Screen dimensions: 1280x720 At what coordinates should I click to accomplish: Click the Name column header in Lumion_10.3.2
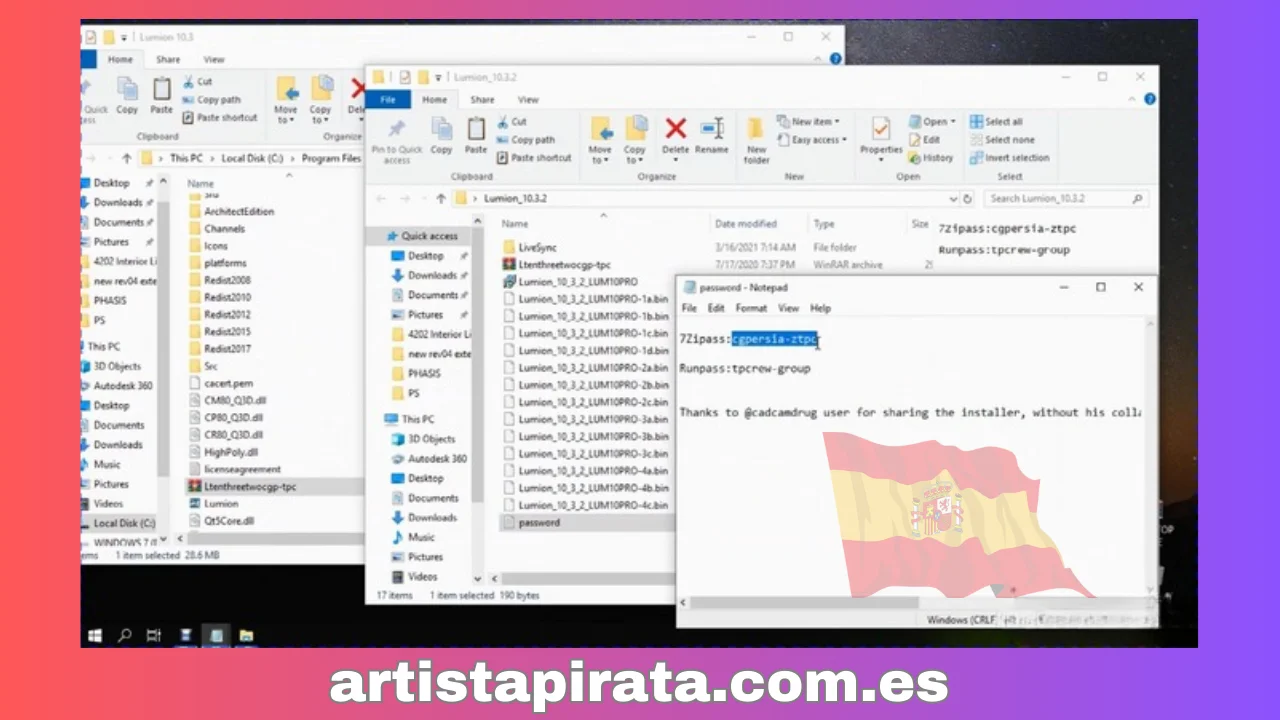coord(514,224)
